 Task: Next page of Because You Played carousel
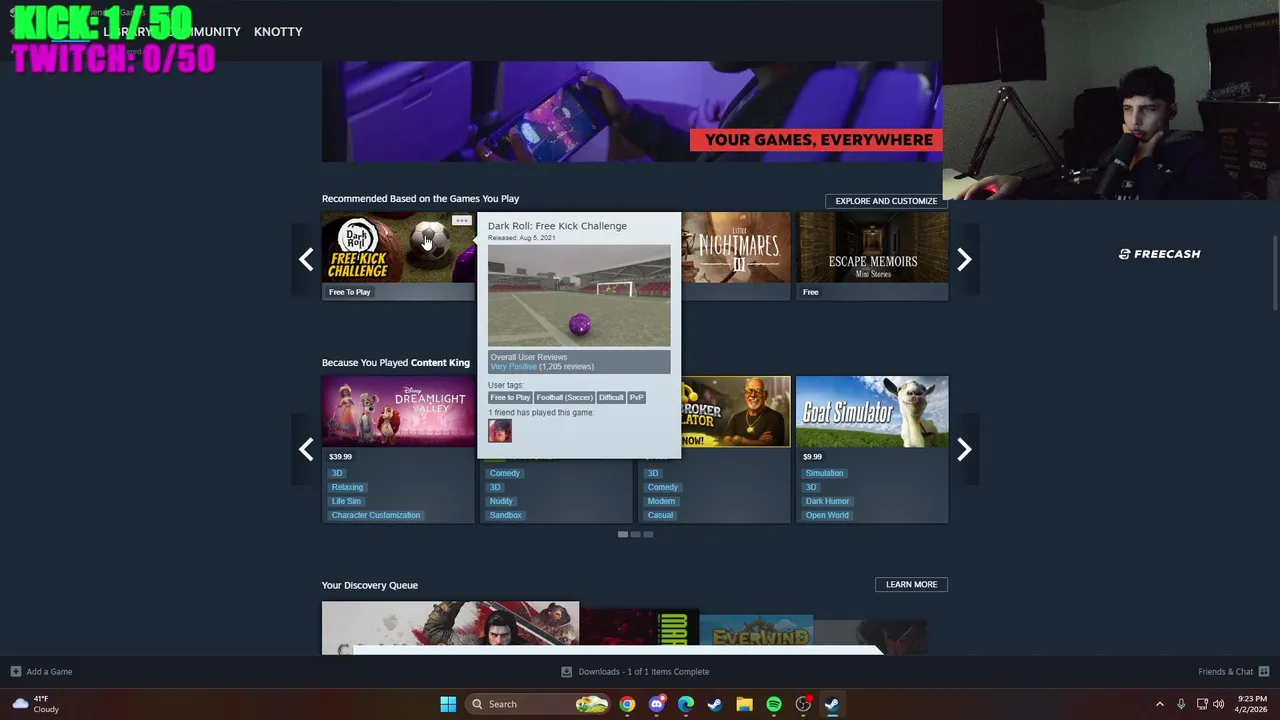point(964,450)
